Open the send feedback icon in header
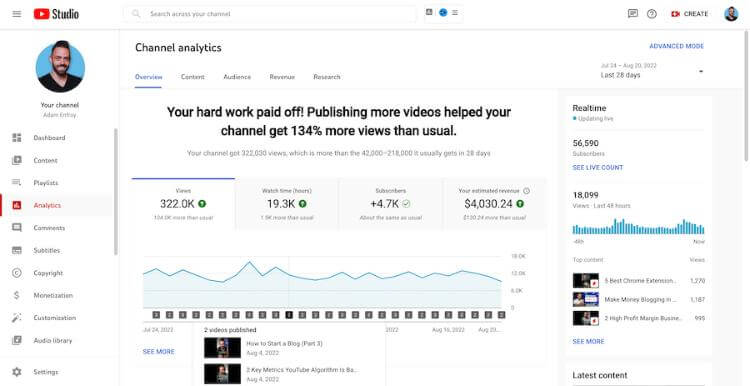The height and width of the screenshot is (386, 750). point(633,14)
